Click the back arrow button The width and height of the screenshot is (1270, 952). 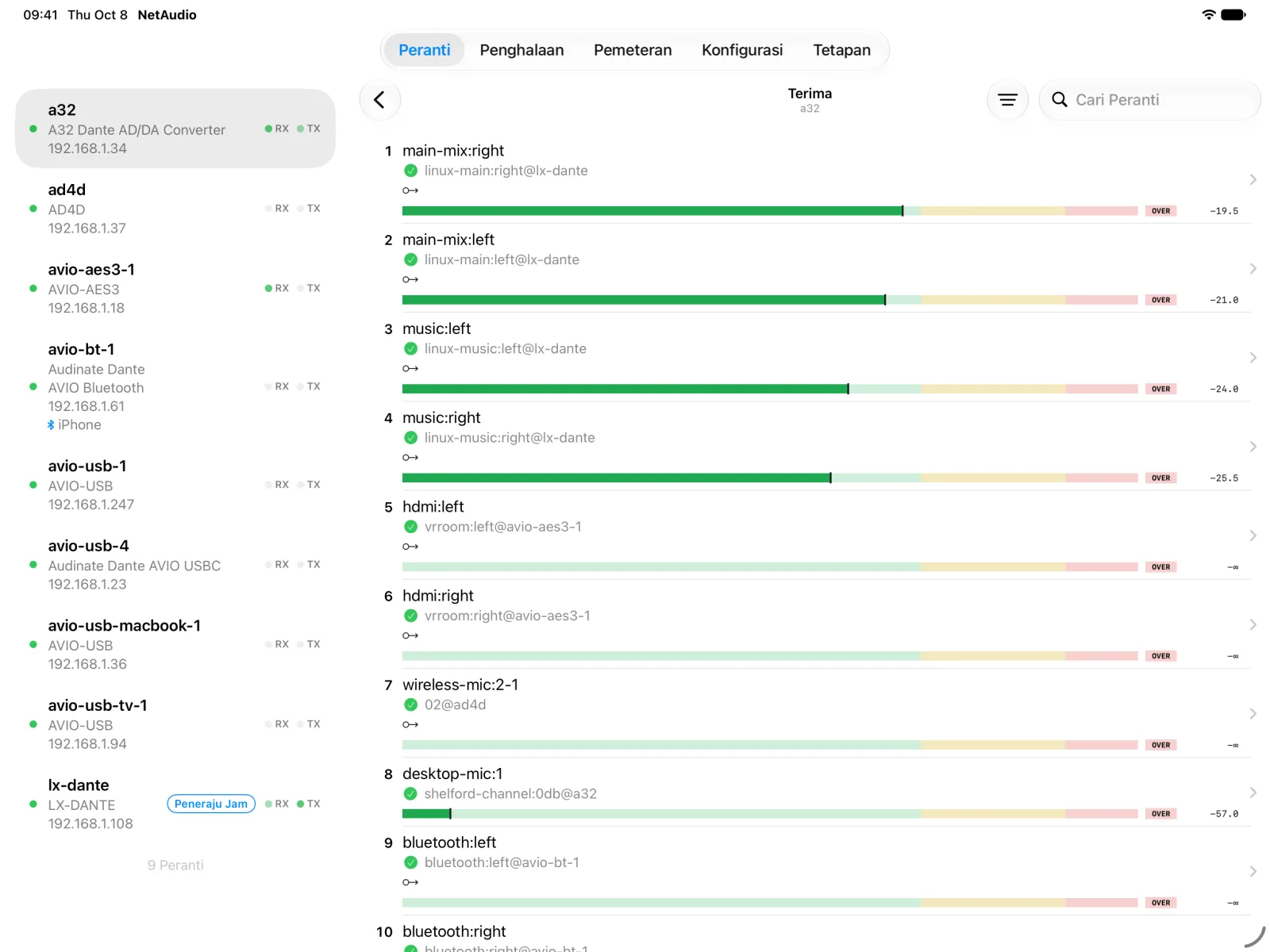379,100
